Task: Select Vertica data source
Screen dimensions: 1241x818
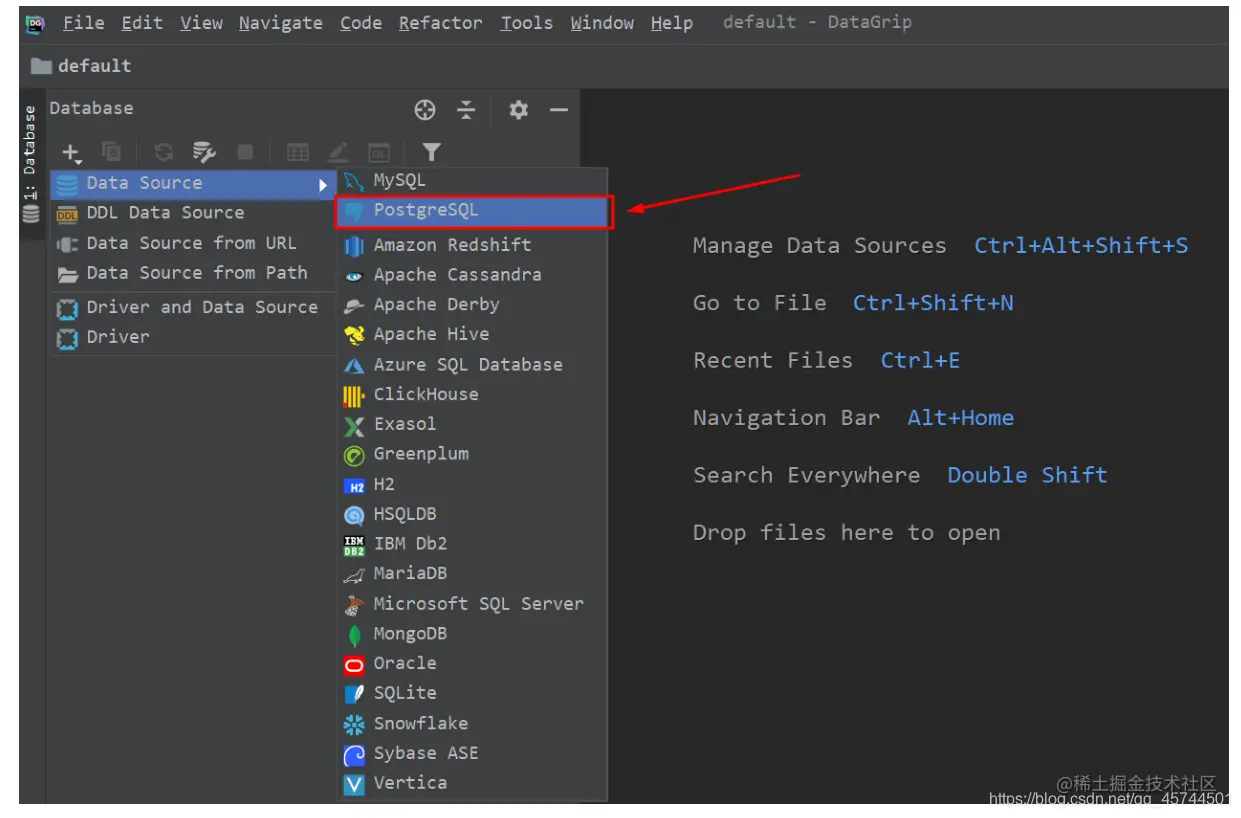Action: coord(472,784)
